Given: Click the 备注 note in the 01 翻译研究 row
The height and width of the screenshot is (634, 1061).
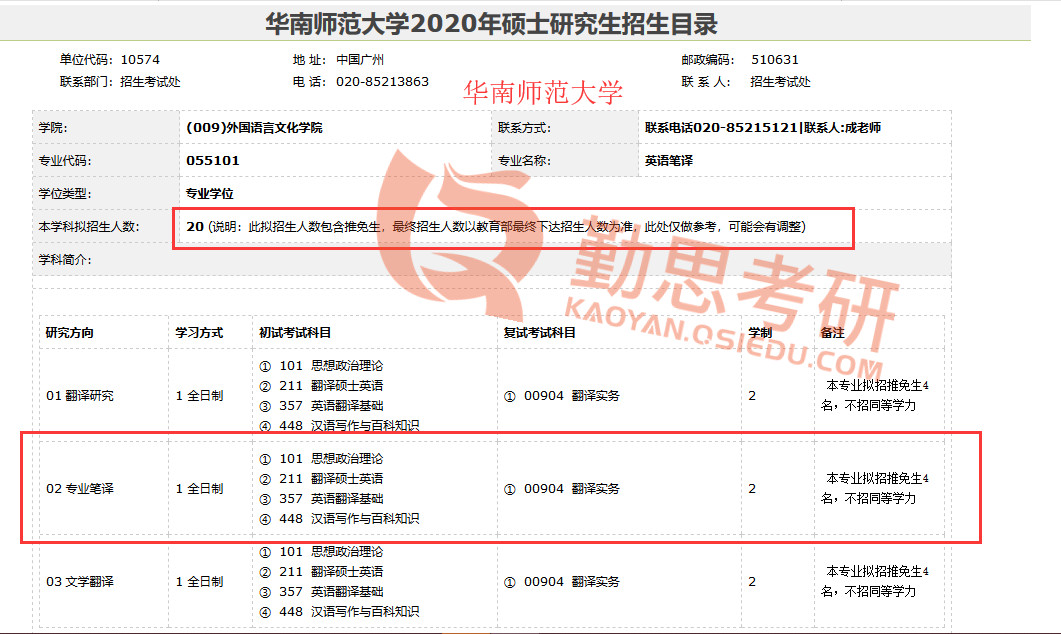Looking at the screenshot, I should coord(874,396).
